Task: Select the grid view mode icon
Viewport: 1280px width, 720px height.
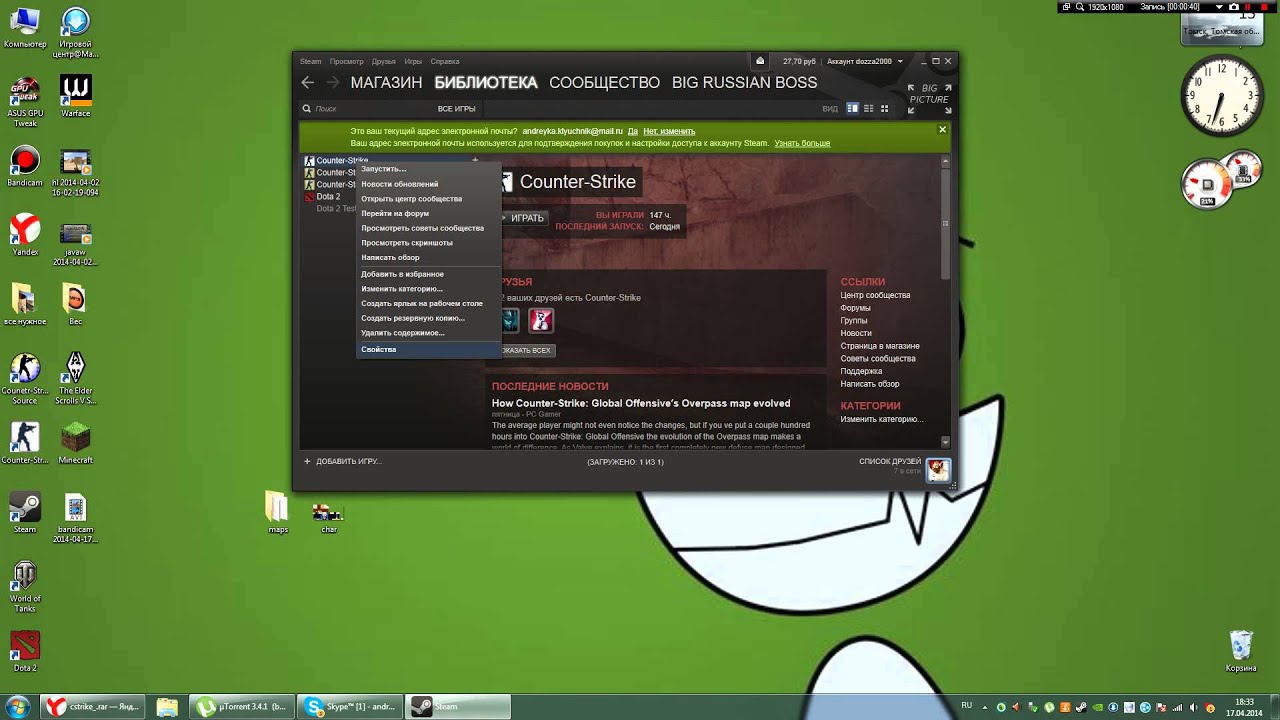Action: point(884,108)
